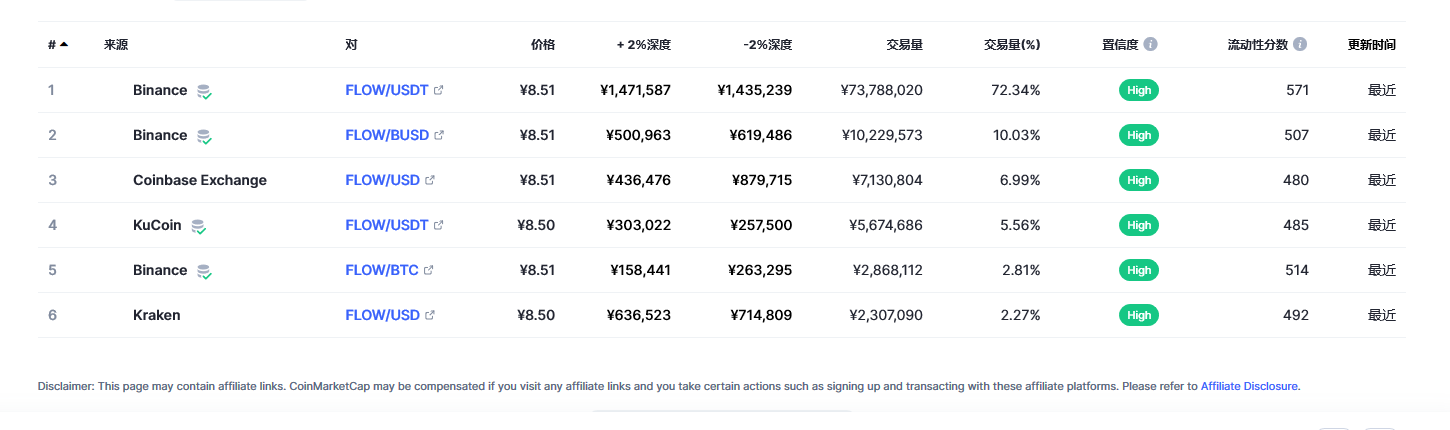Open KuCoin FLOW/USDT pair link
Viewport: 1450px width, 430px height.
[x=387, y=225]
